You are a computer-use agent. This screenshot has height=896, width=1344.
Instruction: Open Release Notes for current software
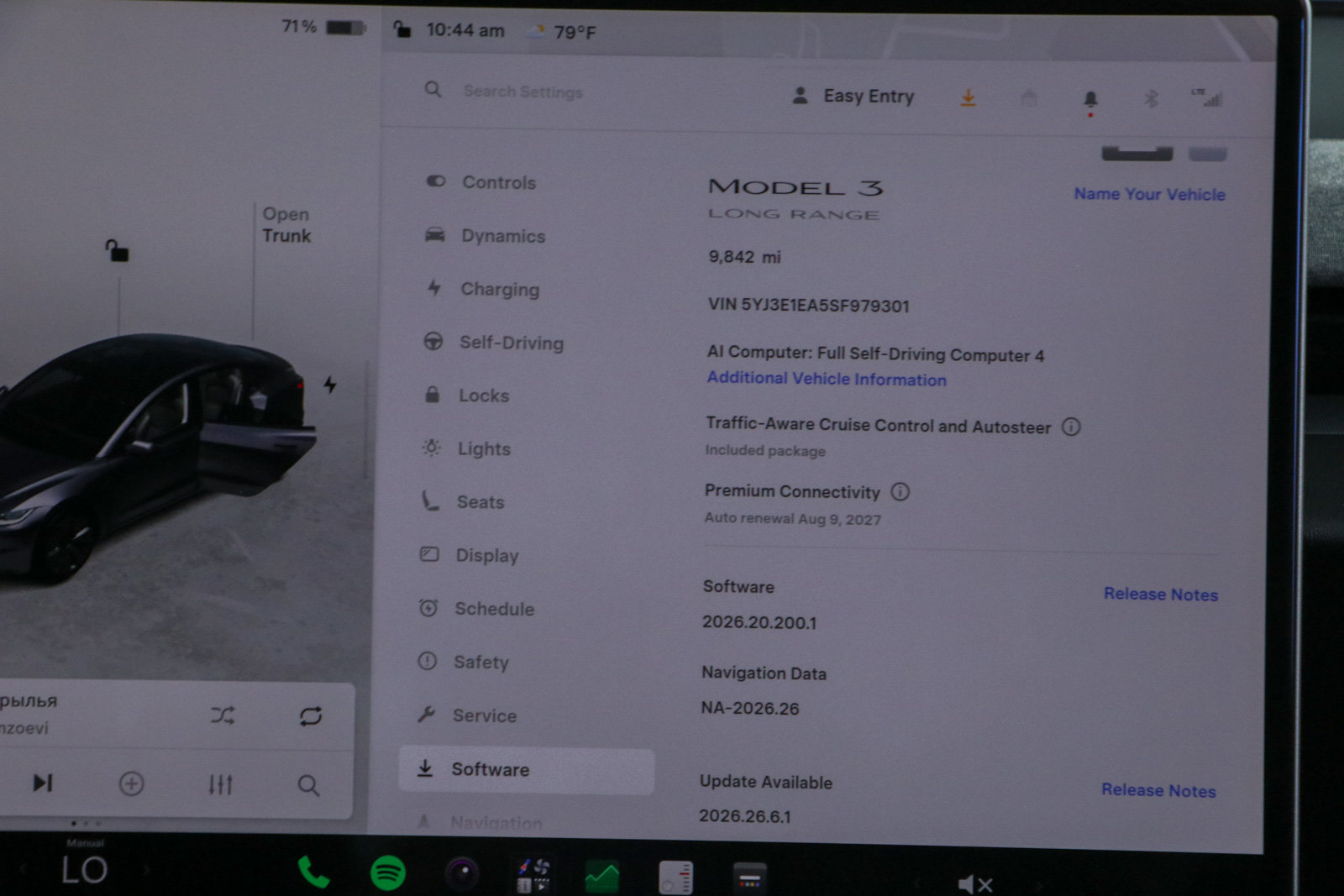pyautogui.click(x=1160, y=594)
